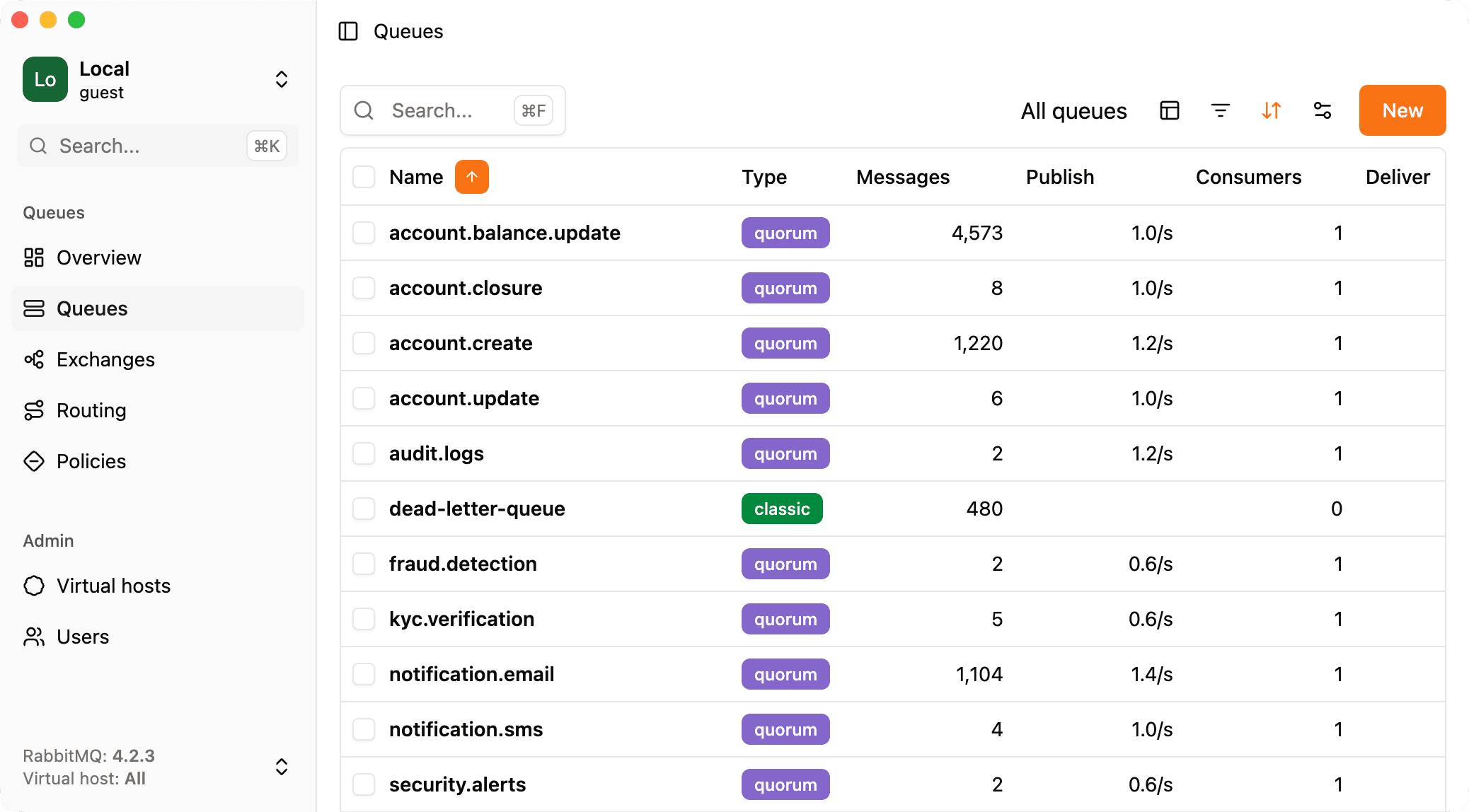Check the account.balance.update row checkbox
1469x812 pixels.
coord(364,233)
